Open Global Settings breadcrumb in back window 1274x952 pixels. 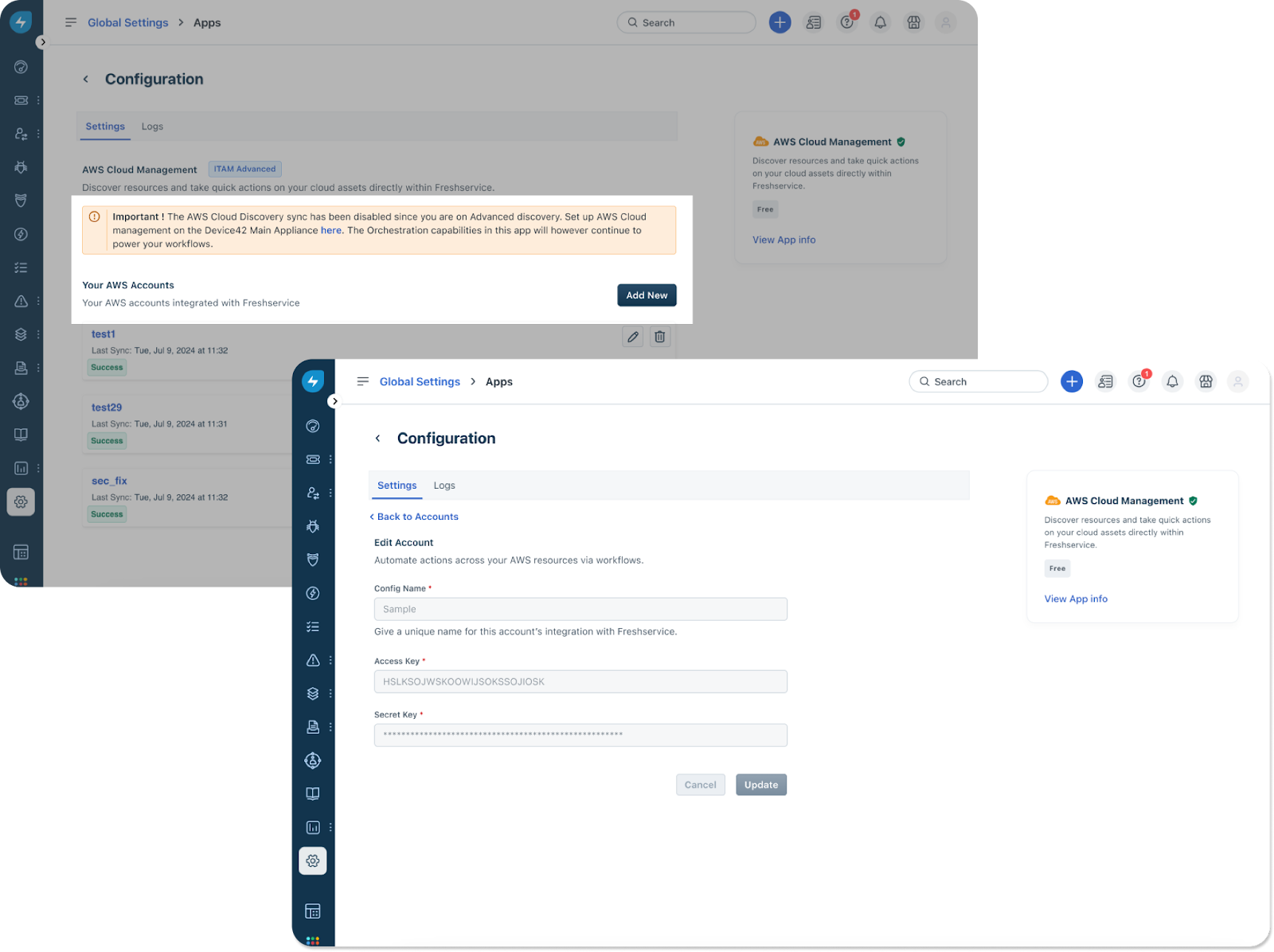[127, 22]
